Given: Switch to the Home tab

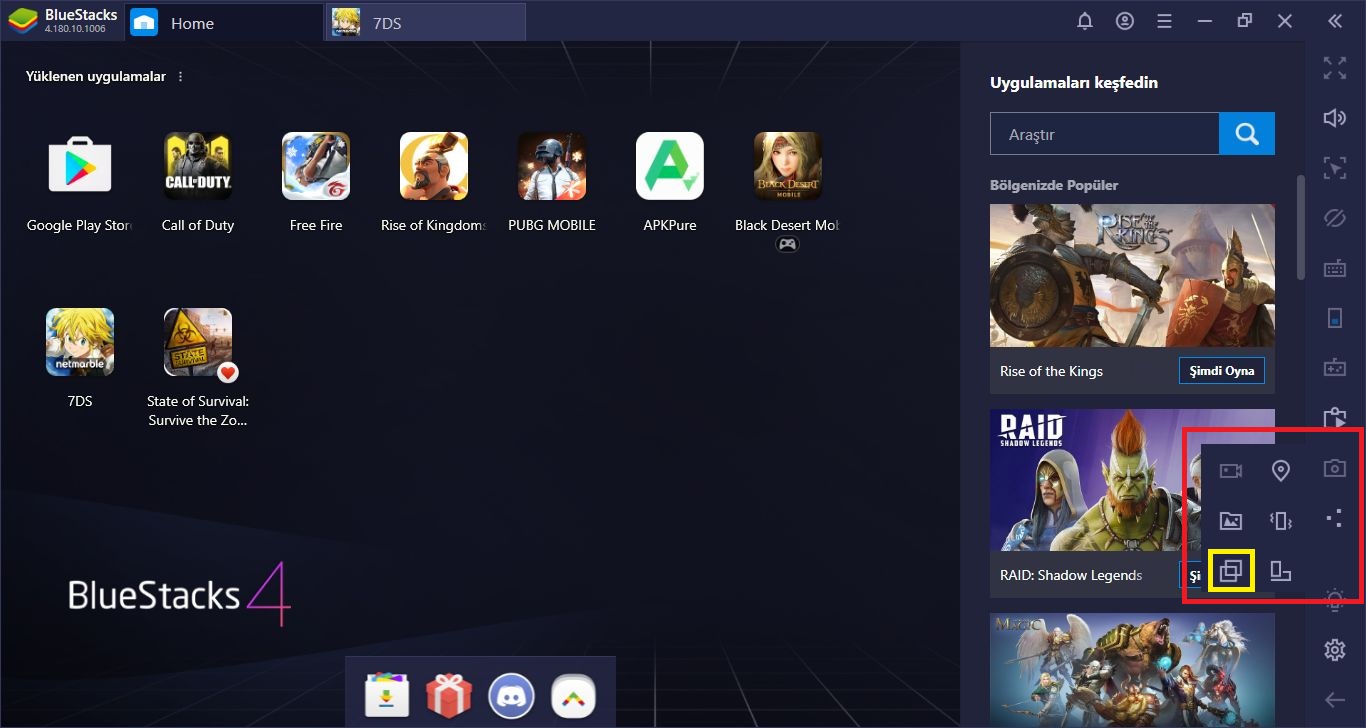Looking at the screenshot, I should point(224,22).
